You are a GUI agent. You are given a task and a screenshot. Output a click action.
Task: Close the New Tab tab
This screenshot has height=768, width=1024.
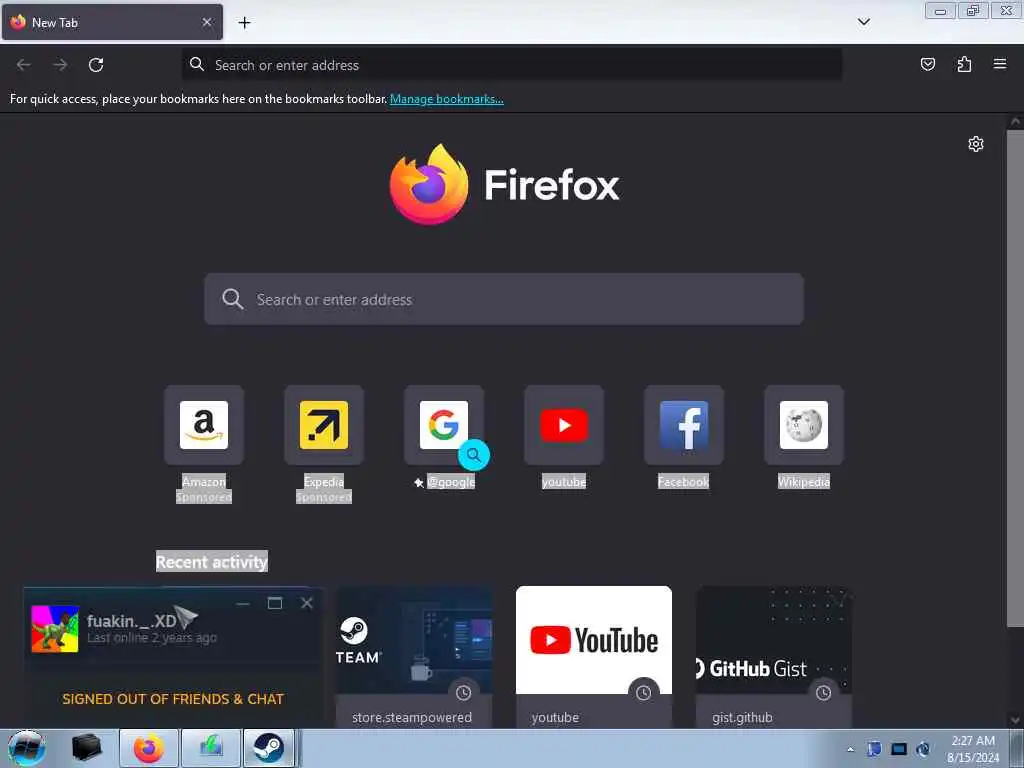coord(207,22)
